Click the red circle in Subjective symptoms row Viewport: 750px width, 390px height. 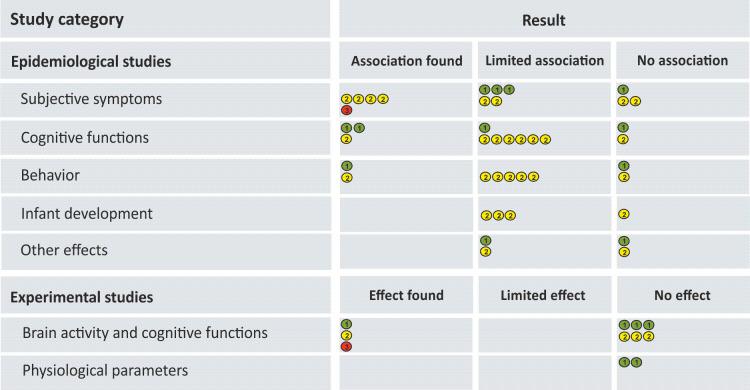(x=346, y=111)
